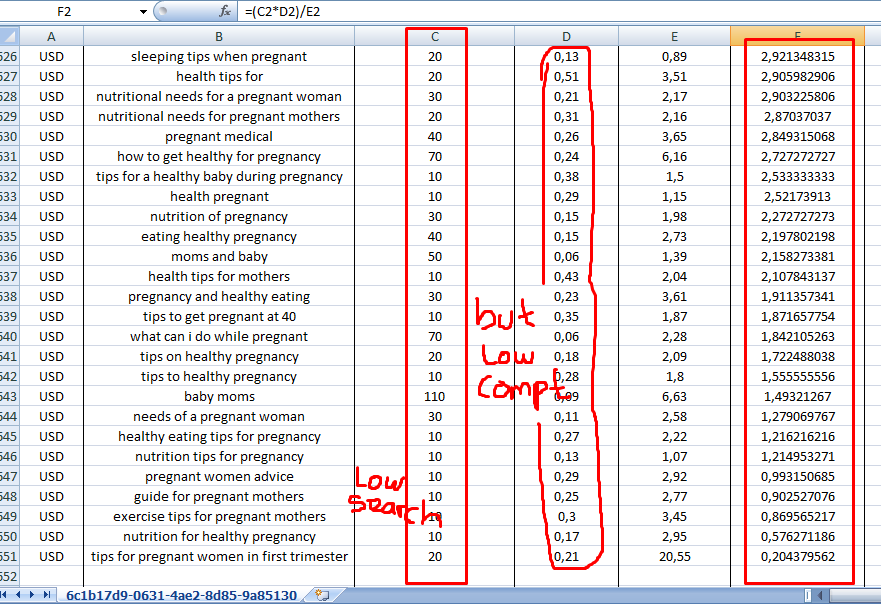Image resolution: width=881 pixels, height=604 pixels.
Task: Select column A by clicking its header
Action: (50, 35)
